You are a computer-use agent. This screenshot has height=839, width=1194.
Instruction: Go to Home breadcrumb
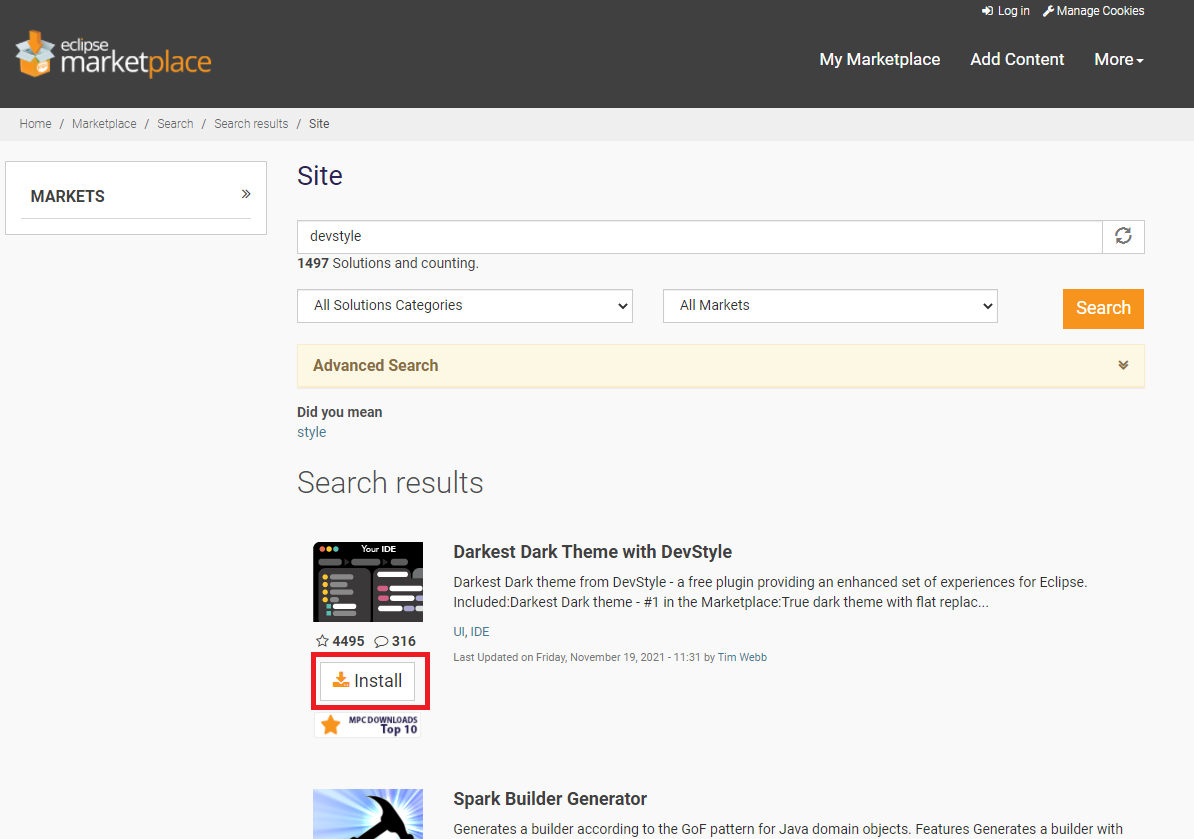pos(36,123)
